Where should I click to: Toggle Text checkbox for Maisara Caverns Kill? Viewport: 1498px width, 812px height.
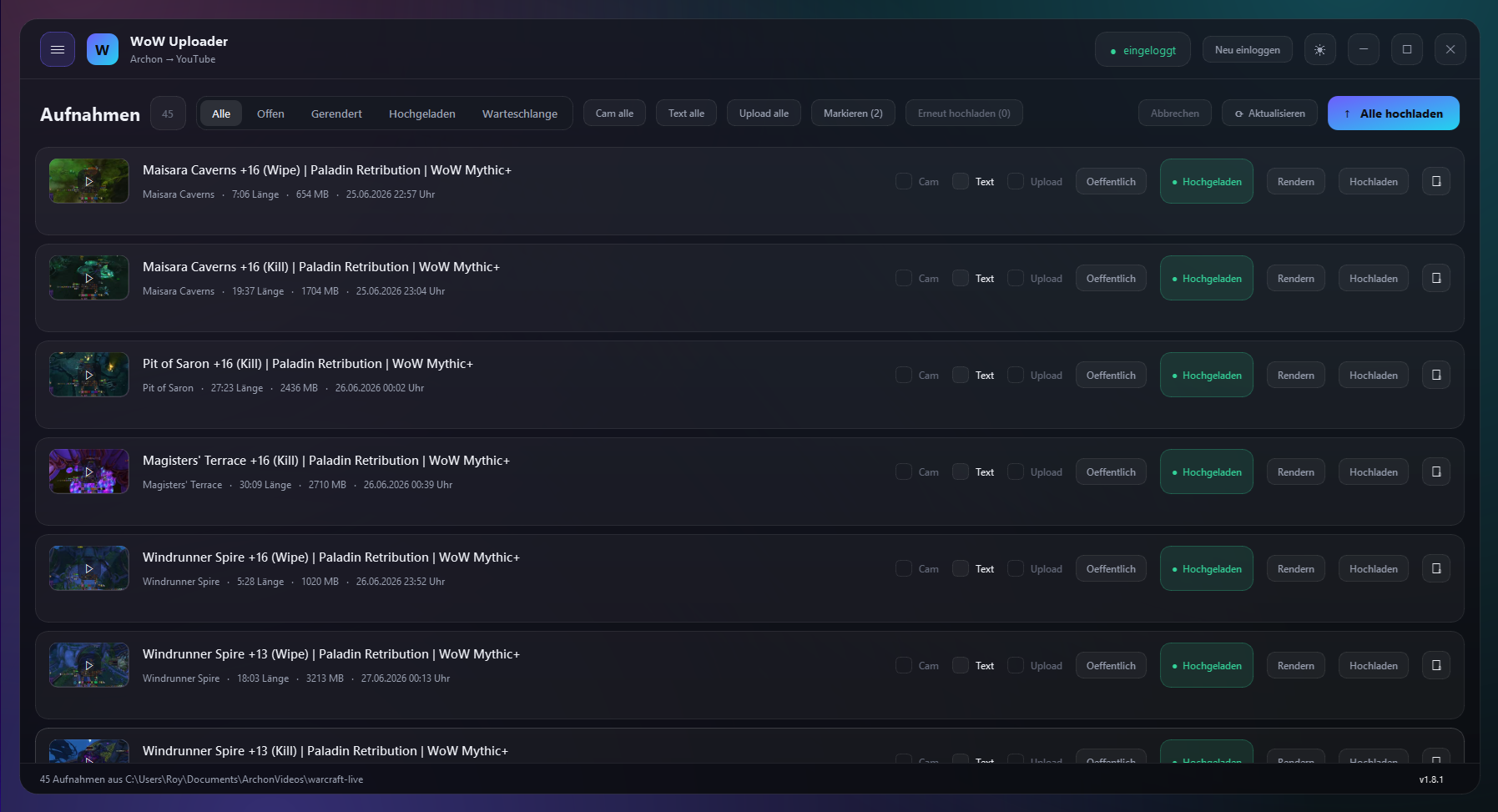pos(961,278)
